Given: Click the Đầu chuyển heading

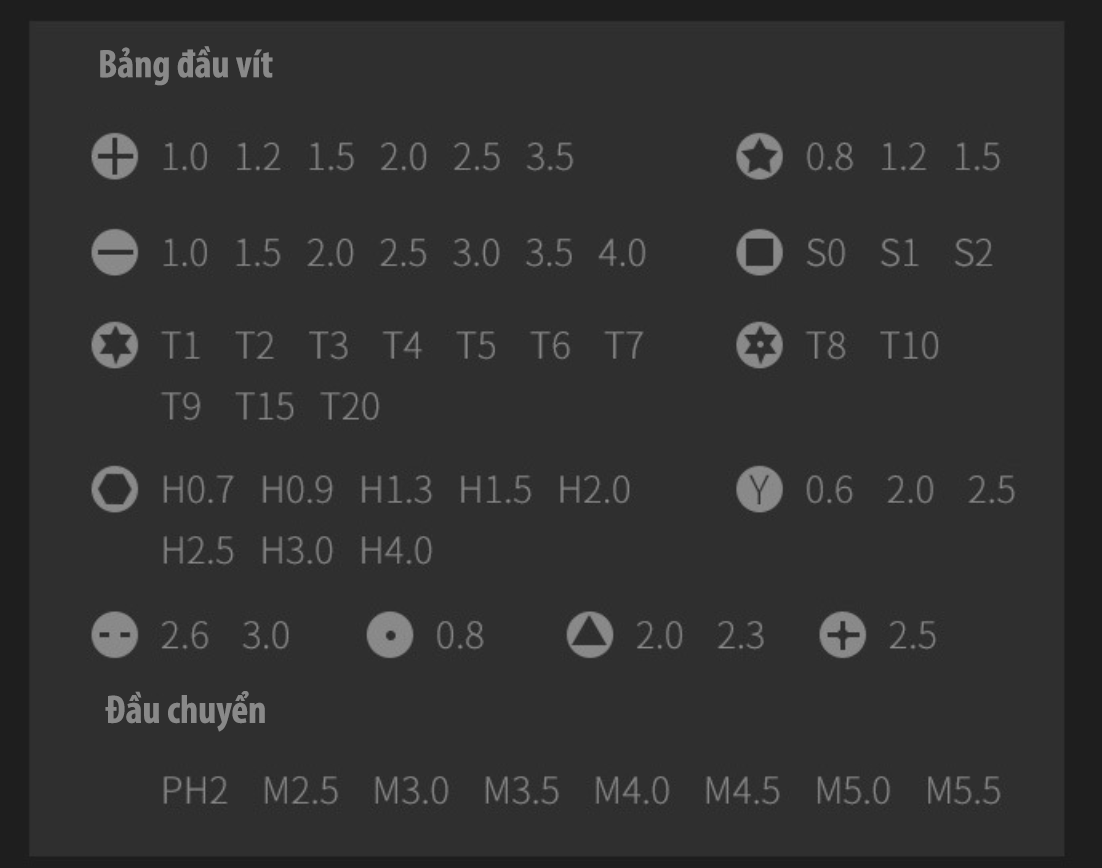Looking at the screenshot, I should pos(186,710).
